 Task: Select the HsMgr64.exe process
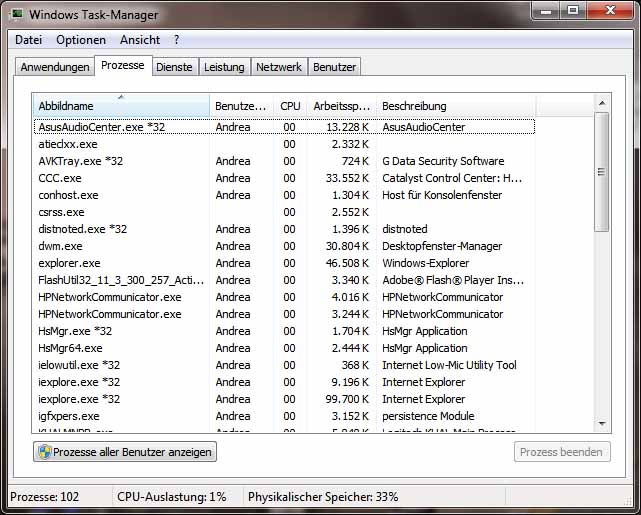284,348
